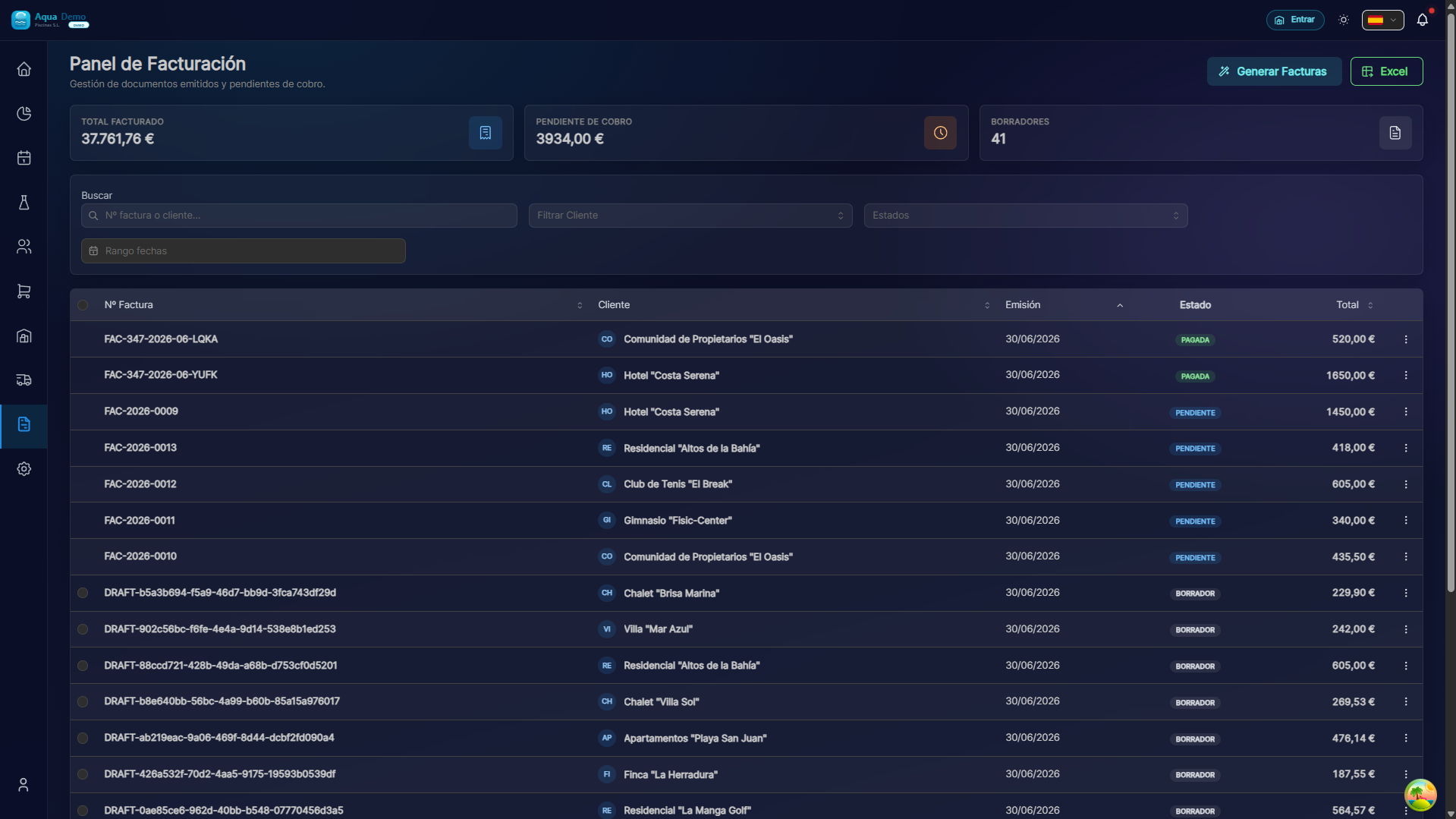This screenshot has height=819, width=1456.
Task: Open the home dashboard from sidebar
Action: pyautogui.click(x=24, y=69)
